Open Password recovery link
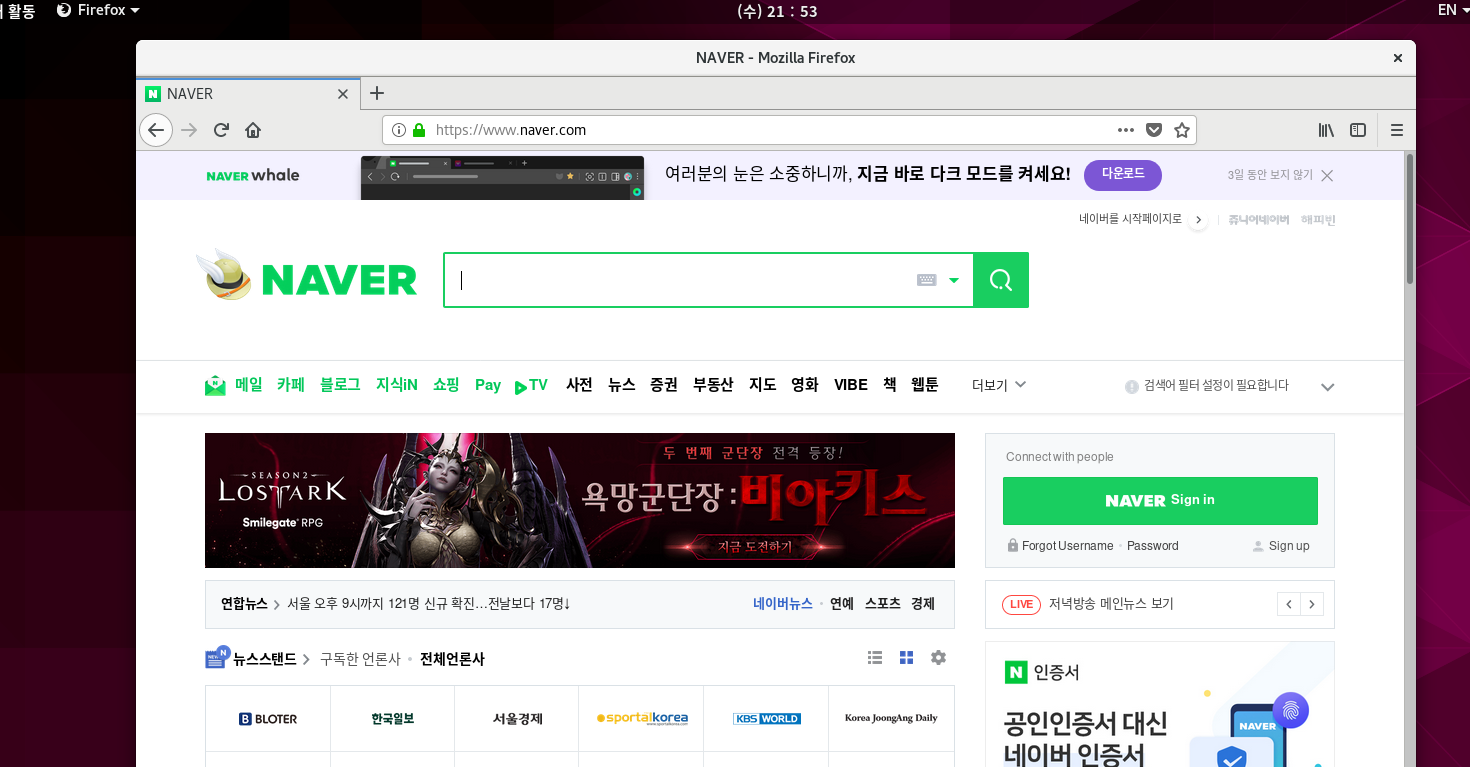The height and width of the screenshot is (767, 1470). click(x=1153, y=546)
